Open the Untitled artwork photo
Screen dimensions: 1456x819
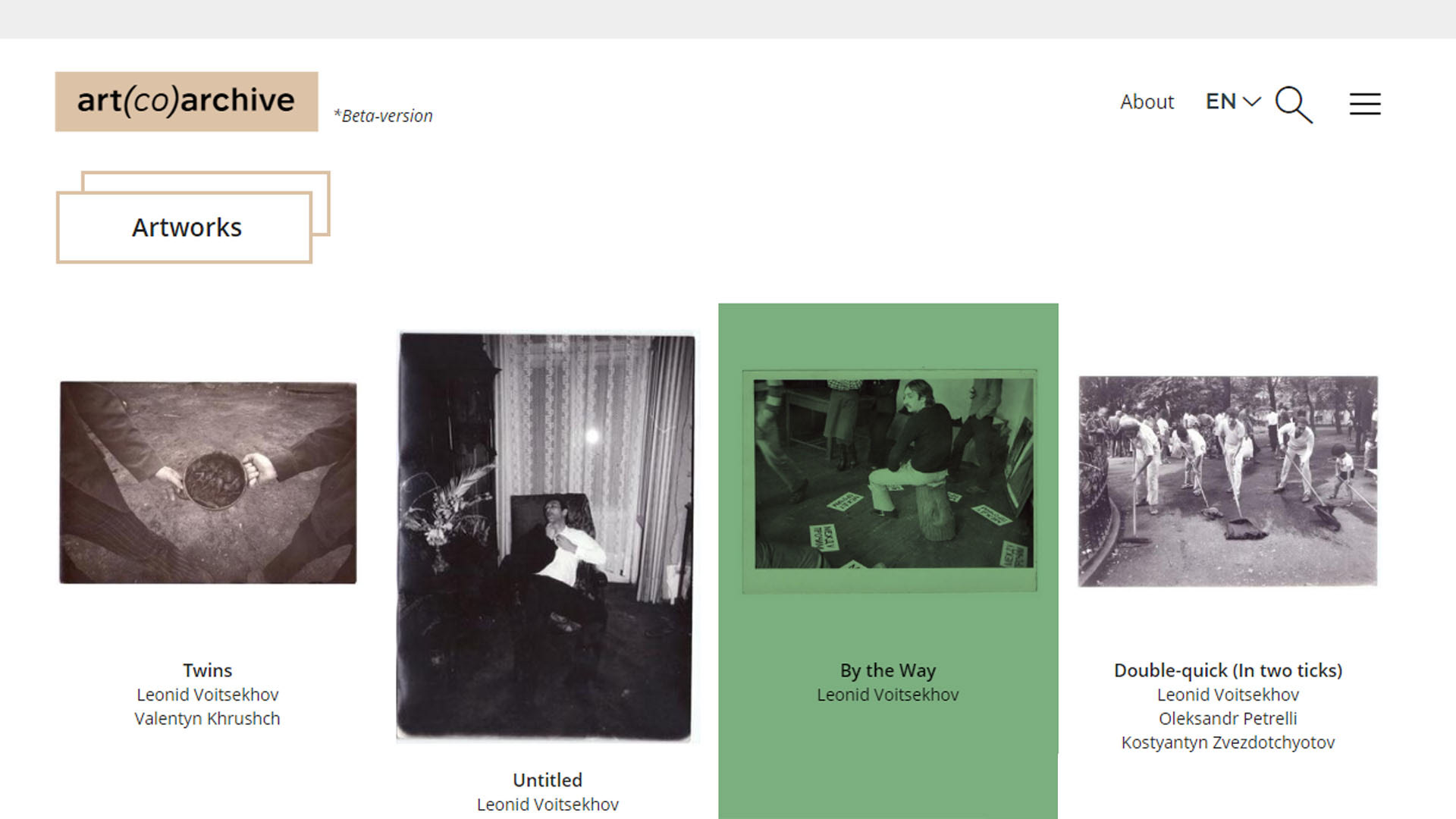pyautogui.click(x=544, y=537)
